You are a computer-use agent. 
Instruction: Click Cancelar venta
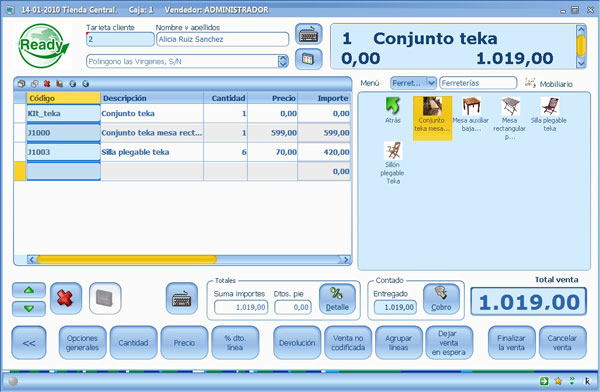pos(562,343)
